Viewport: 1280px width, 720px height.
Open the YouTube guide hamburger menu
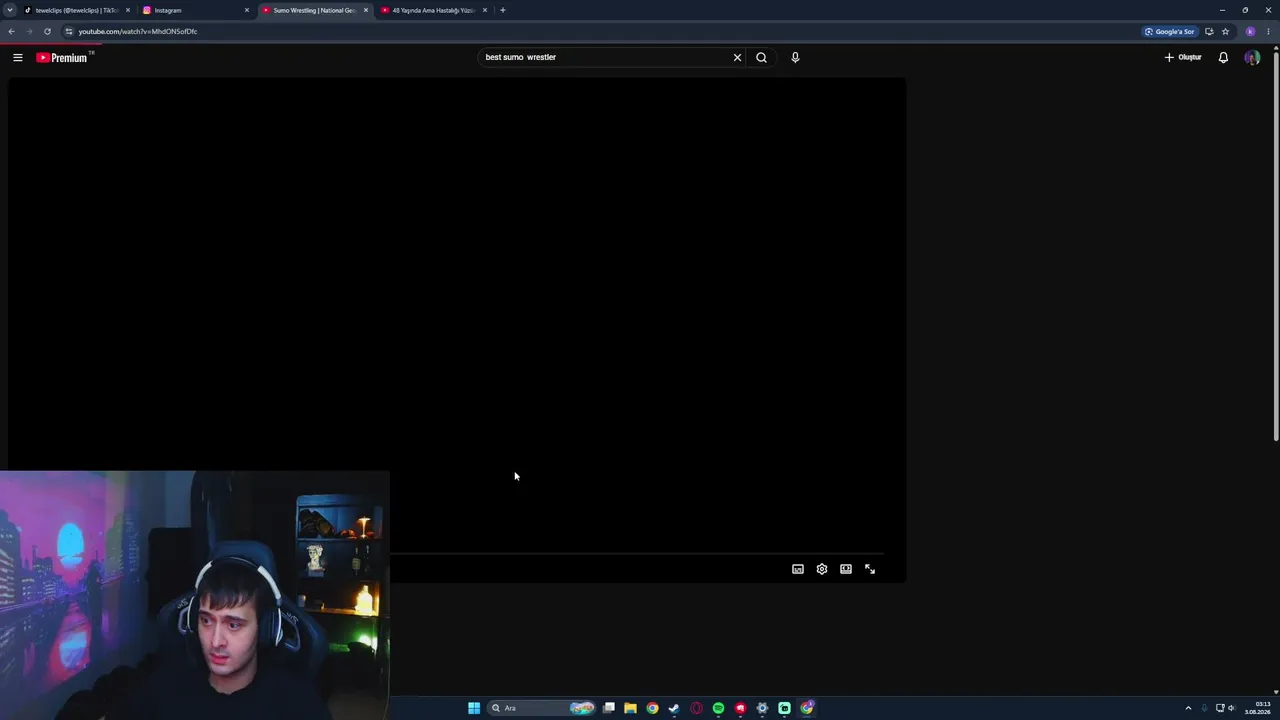(18, 57)
